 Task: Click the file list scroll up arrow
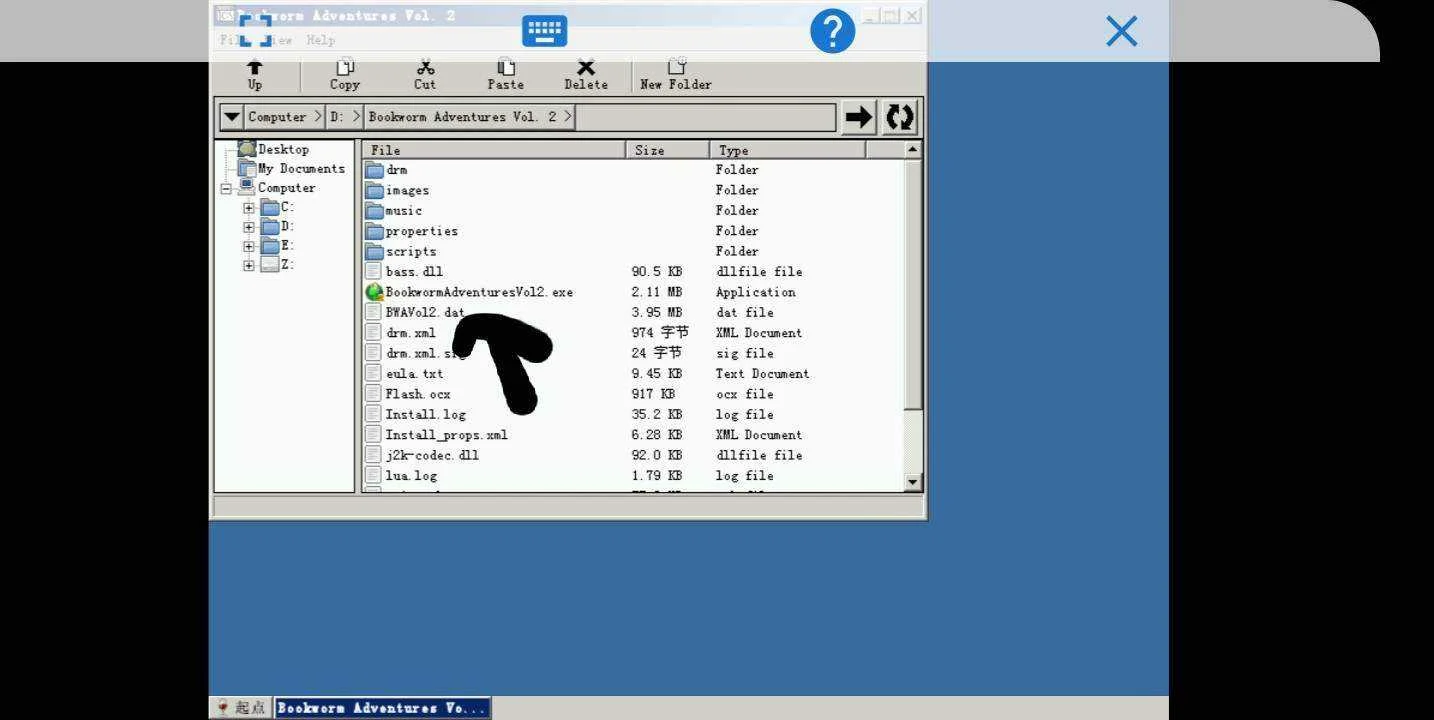tap(912, 149)
